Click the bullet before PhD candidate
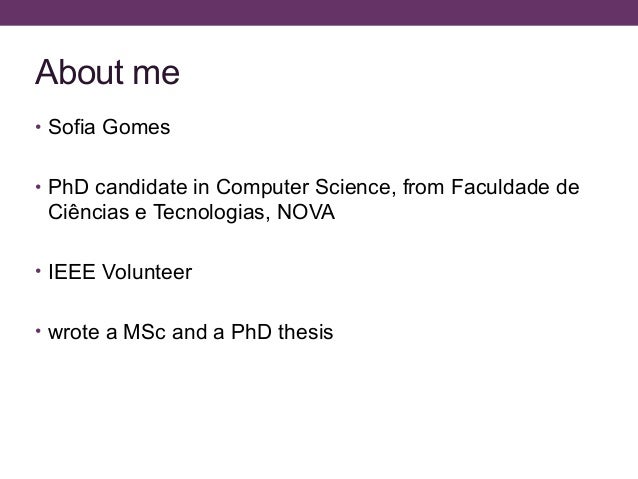The image size is (638, 479). click(38, 187)
